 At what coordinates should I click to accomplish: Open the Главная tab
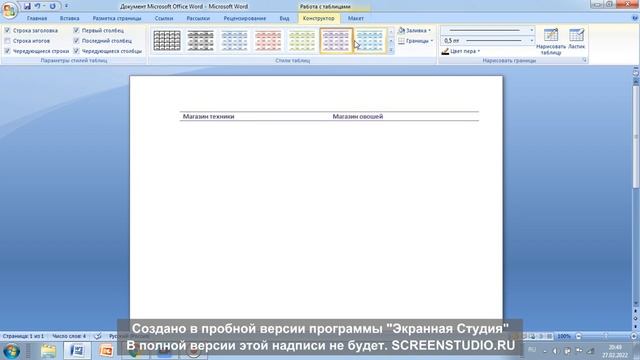click(x=37, y=18)
